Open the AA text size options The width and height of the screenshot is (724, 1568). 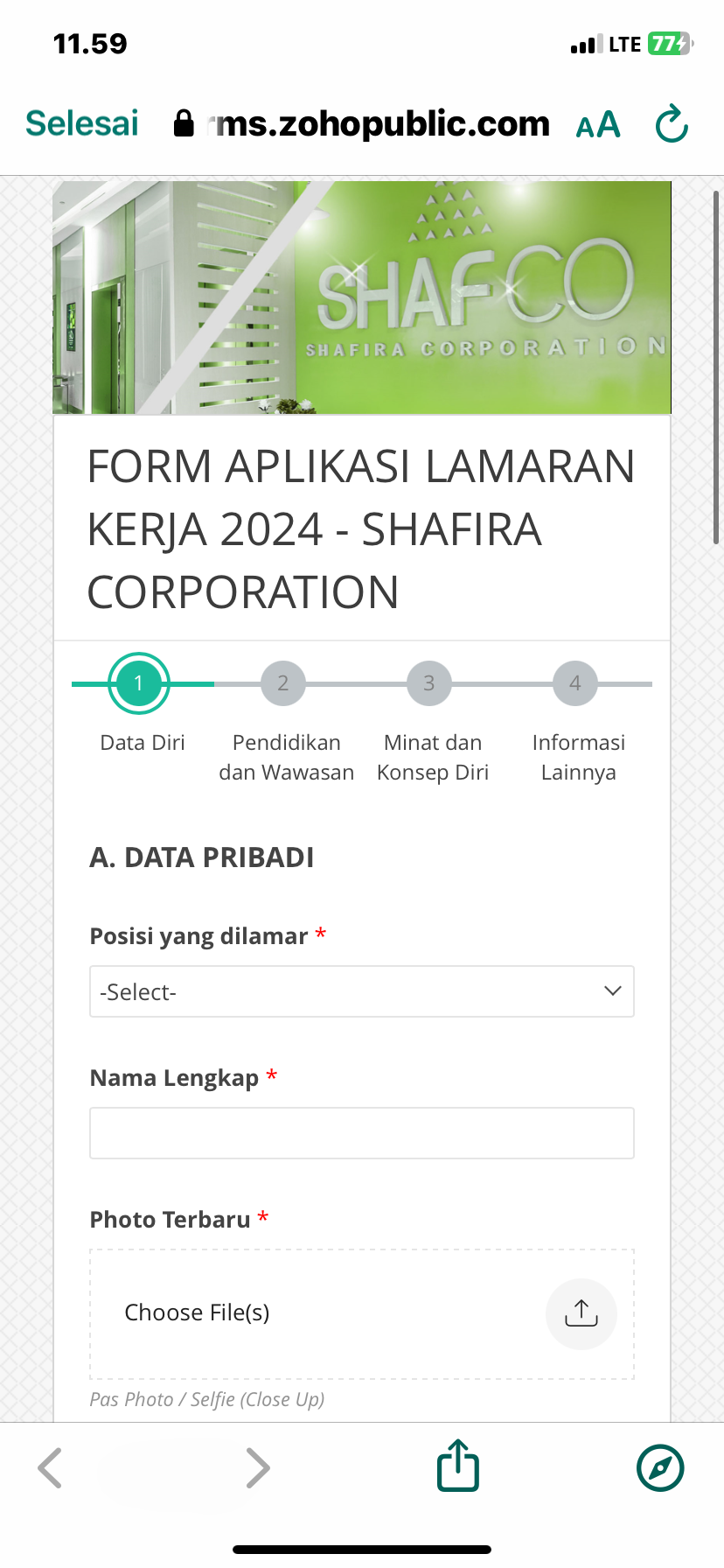(x=598, y=125)
